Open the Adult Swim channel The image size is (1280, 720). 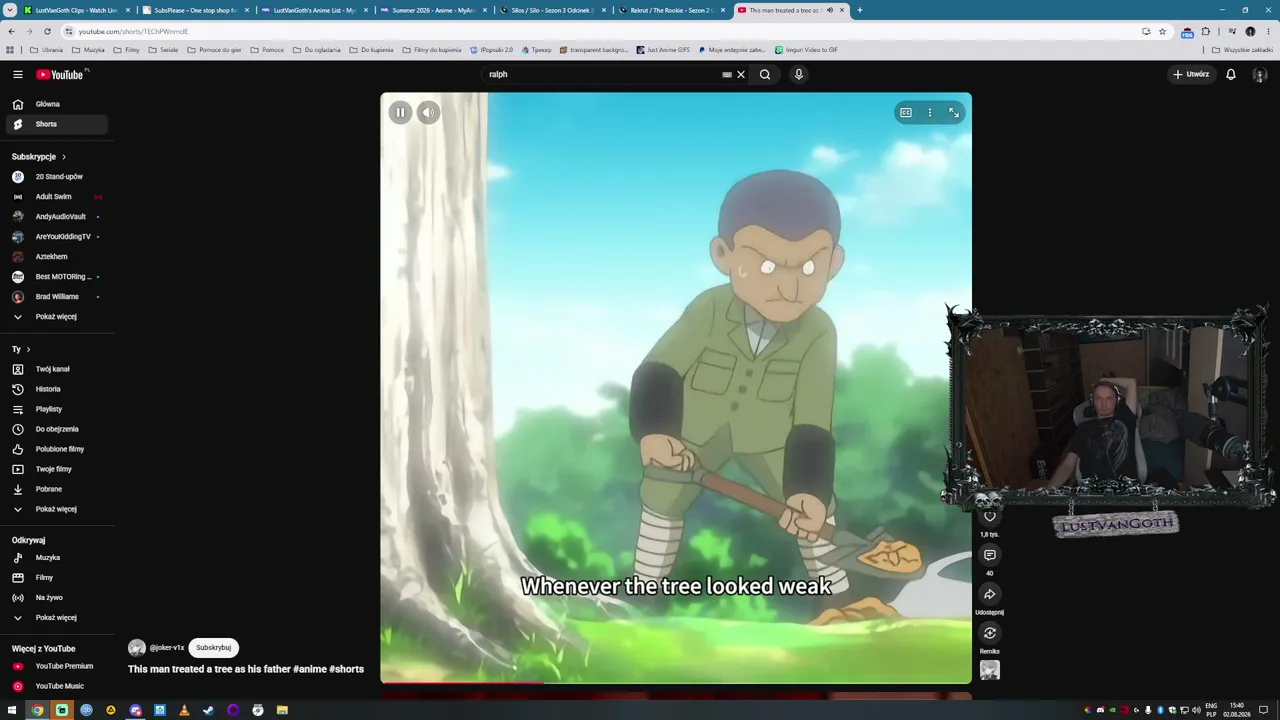pos(56,197)
